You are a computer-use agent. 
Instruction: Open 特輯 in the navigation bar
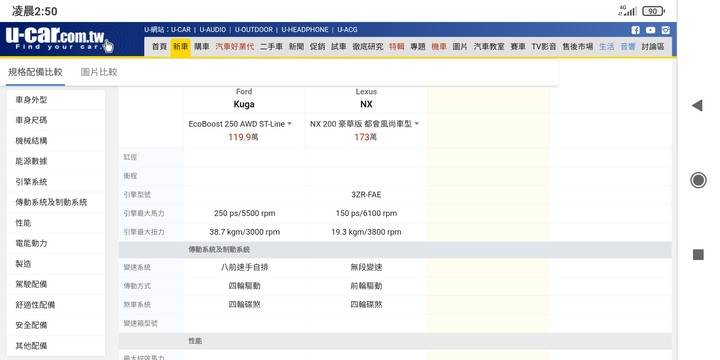click(x=397, y=47)
